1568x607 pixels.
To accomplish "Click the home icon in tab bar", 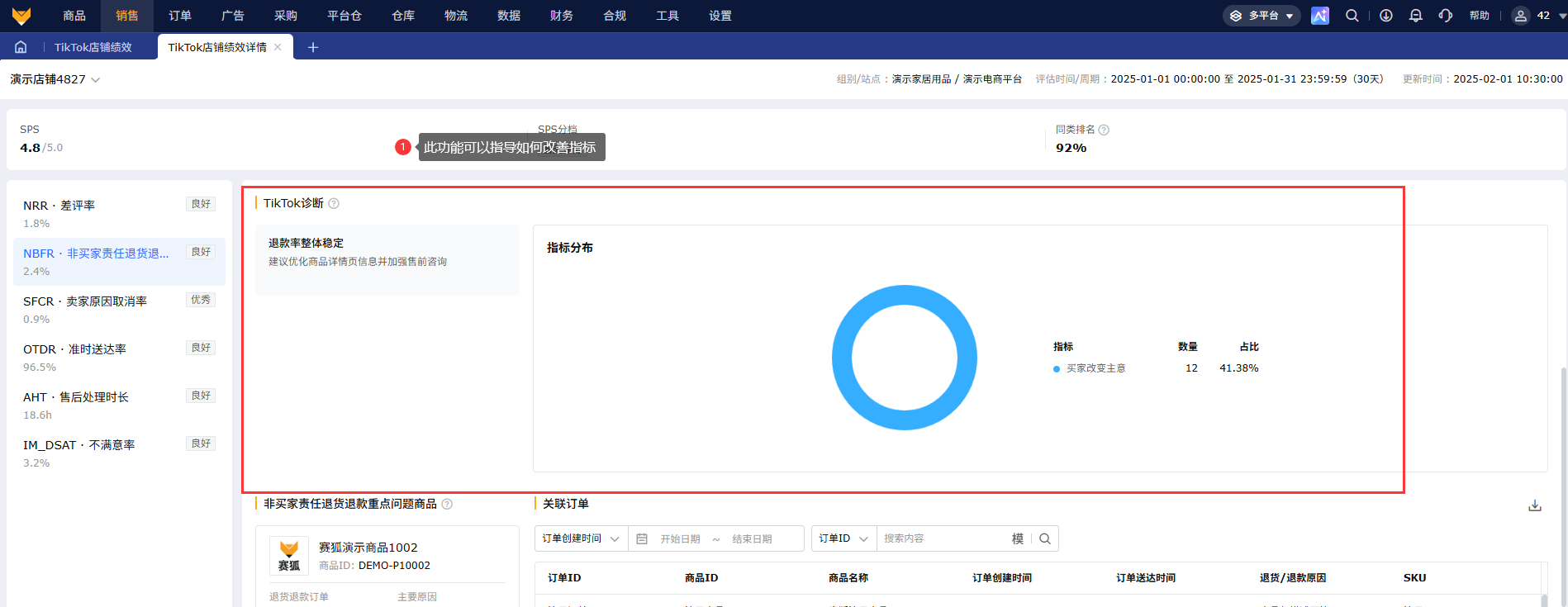I will (x=21, y=47).
